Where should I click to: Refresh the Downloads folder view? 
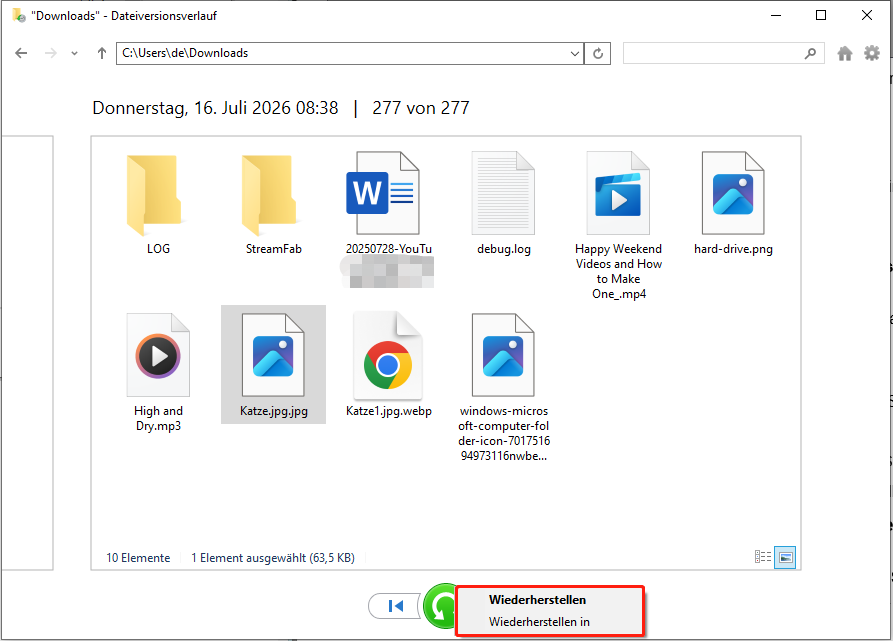(x=597, y=54)
